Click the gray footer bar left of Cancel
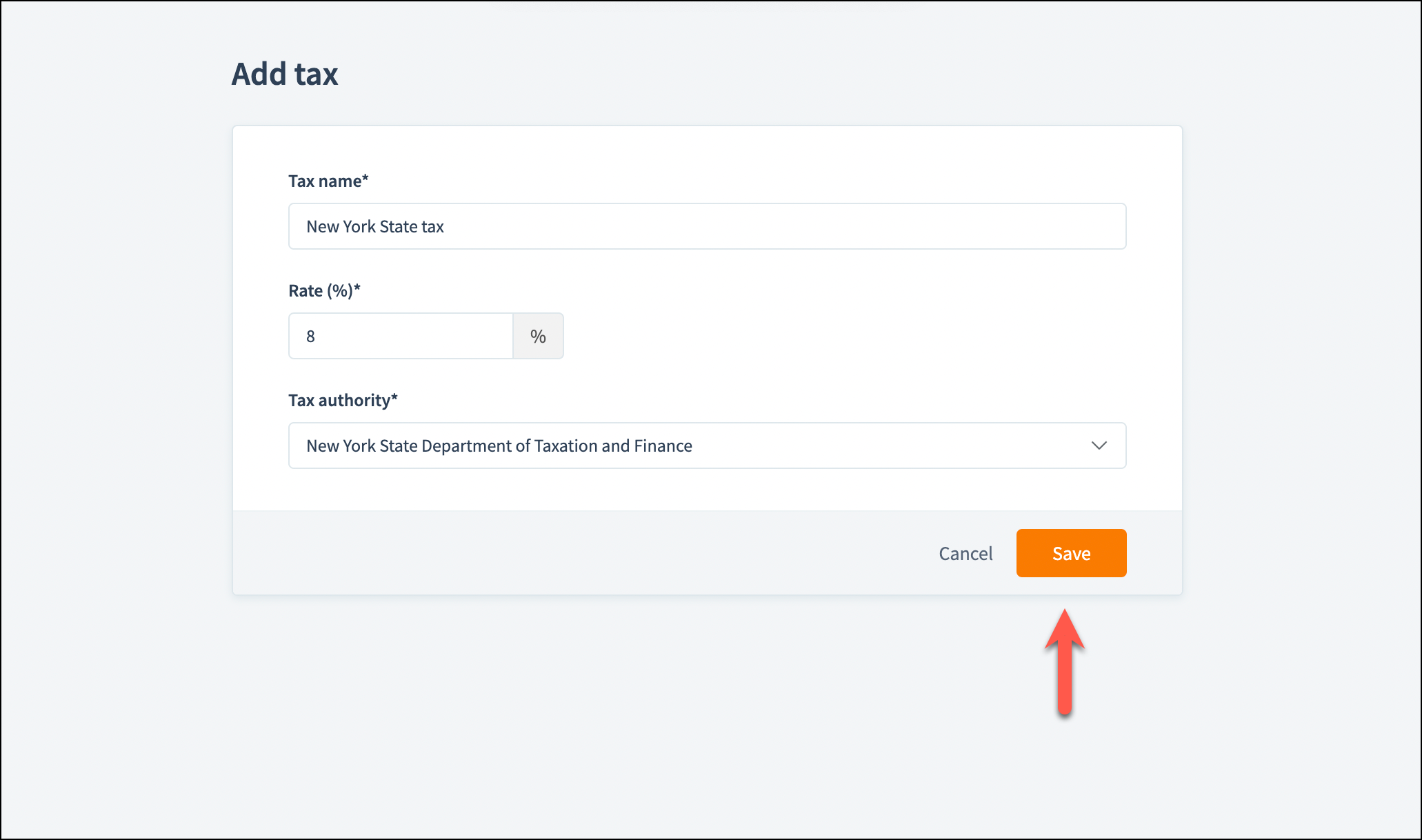Viewport: 1422px width, 840px height. pos(552,553)
